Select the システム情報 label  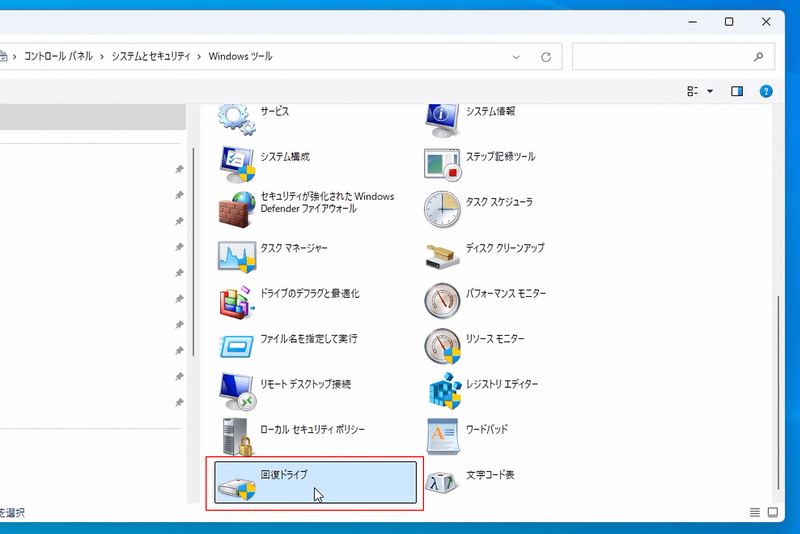tap(490, 111)
